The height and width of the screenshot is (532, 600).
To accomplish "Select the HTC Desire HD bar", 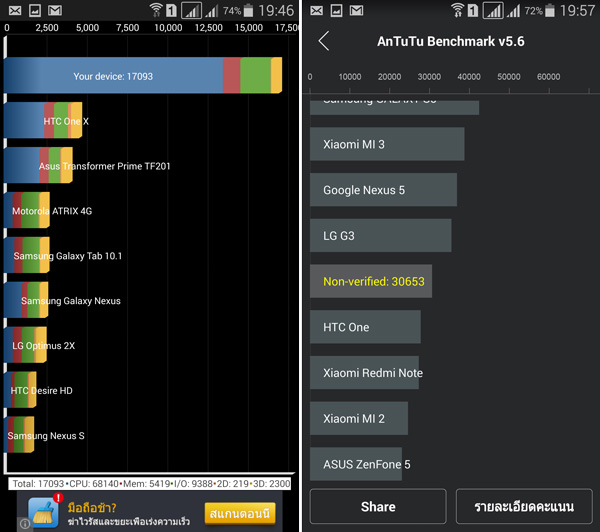I will (x=20, y=390).
